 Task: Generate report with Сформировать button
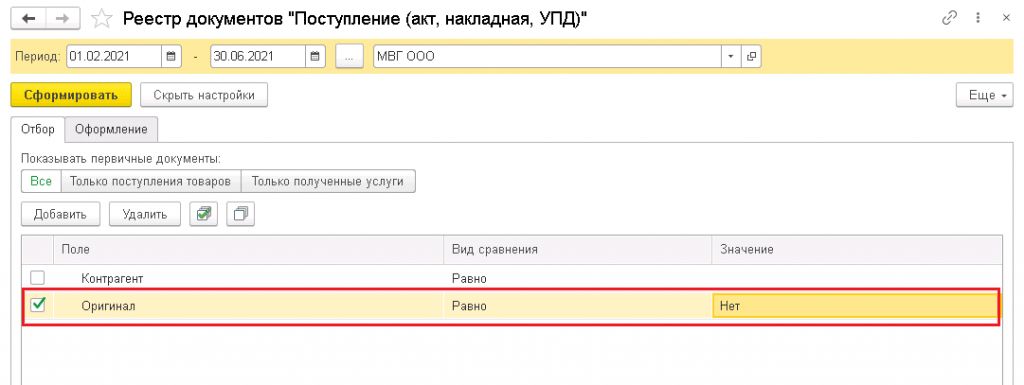pyautogui.click(x=71, y=95)
